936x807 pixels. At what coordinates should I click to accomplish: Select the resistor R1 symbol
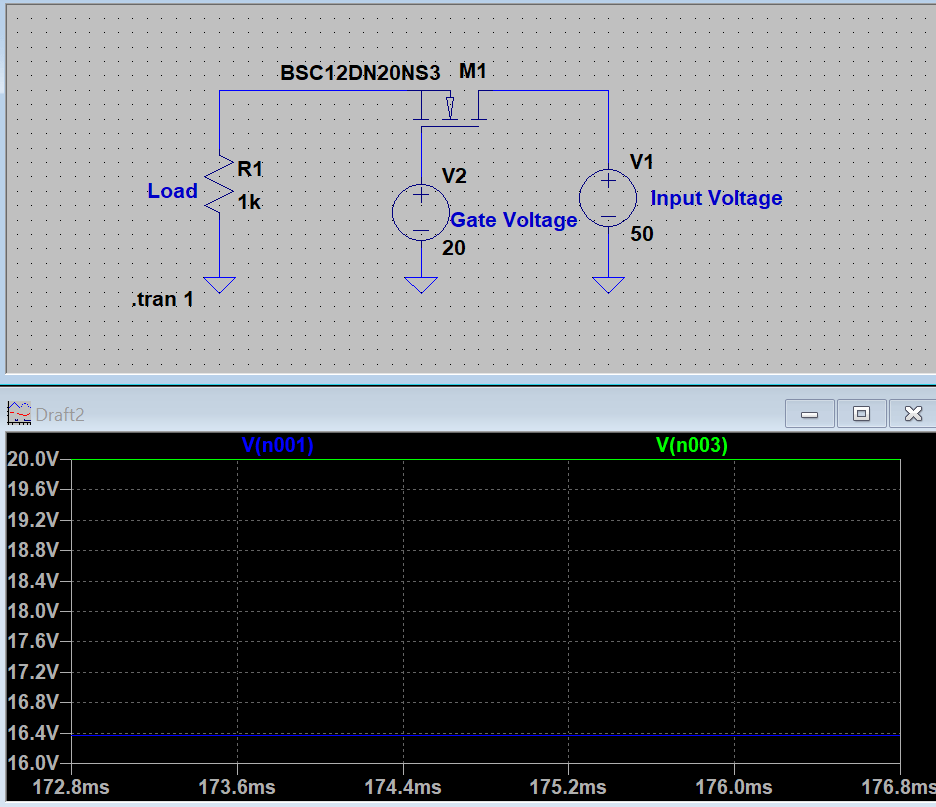click(x=220, y=185)
